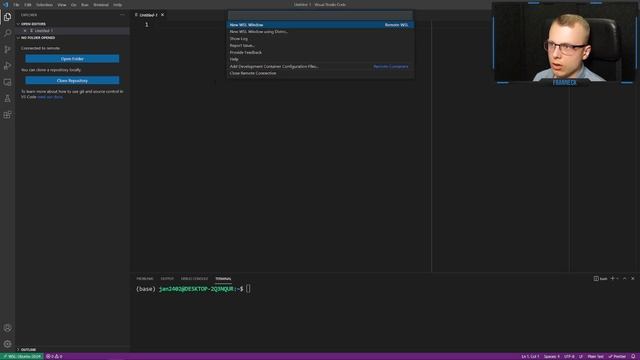Focus the command palette input box
Image resolution: width=640 pixels, height=360 pixels.
(320, 16)
